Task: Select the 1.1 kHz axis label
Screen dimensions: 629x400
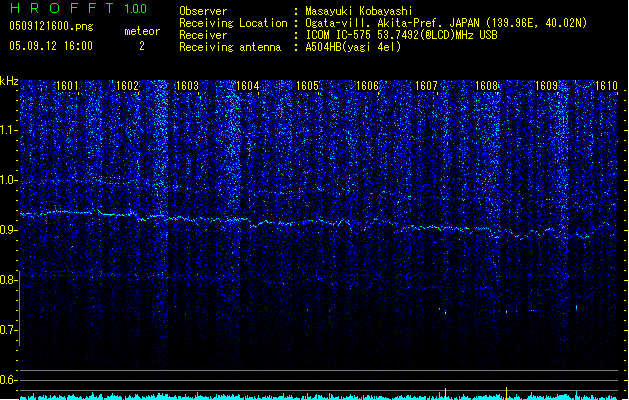Action: tap(9, 129)
